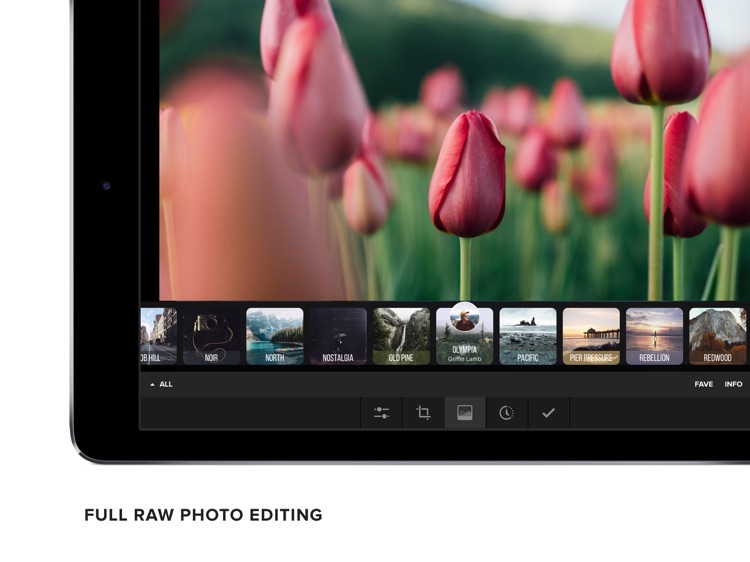
Task: Show filter details with INFO
Action: (x=733, y=384)
